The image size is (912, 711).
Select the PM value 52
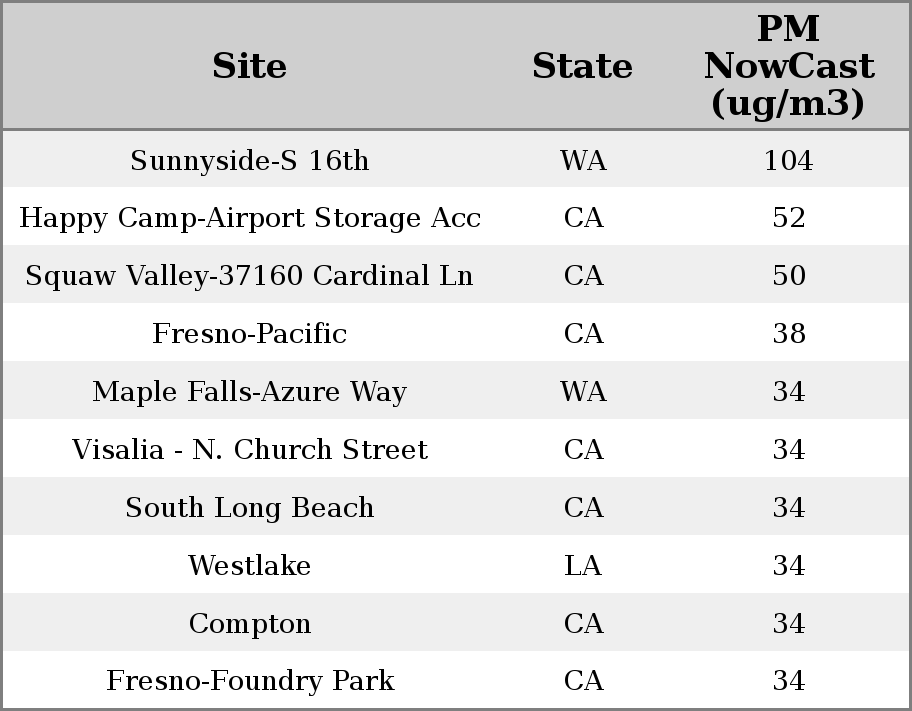788,218
